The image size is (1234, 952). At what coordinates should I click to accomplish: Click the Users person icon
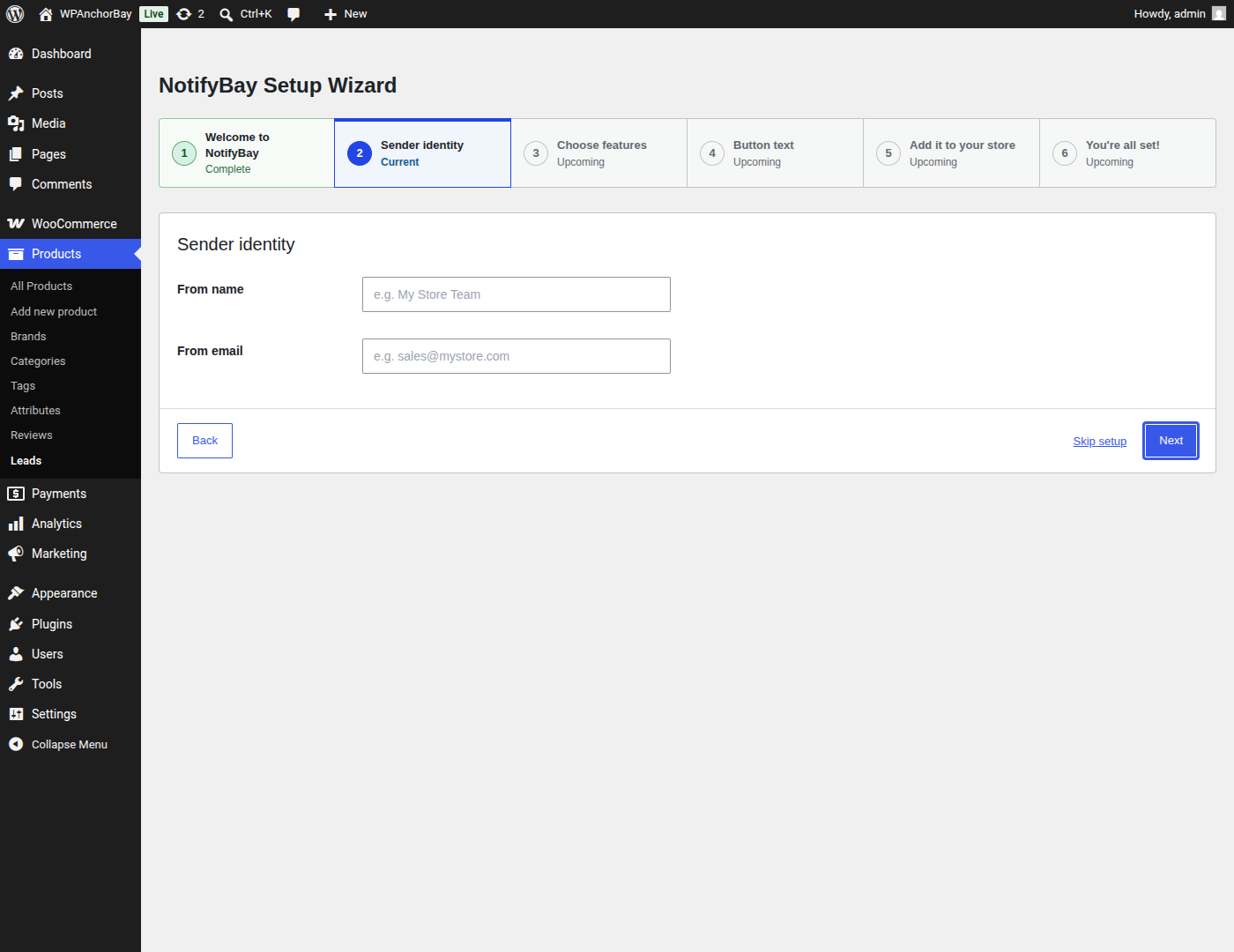(x=16, y=654)
